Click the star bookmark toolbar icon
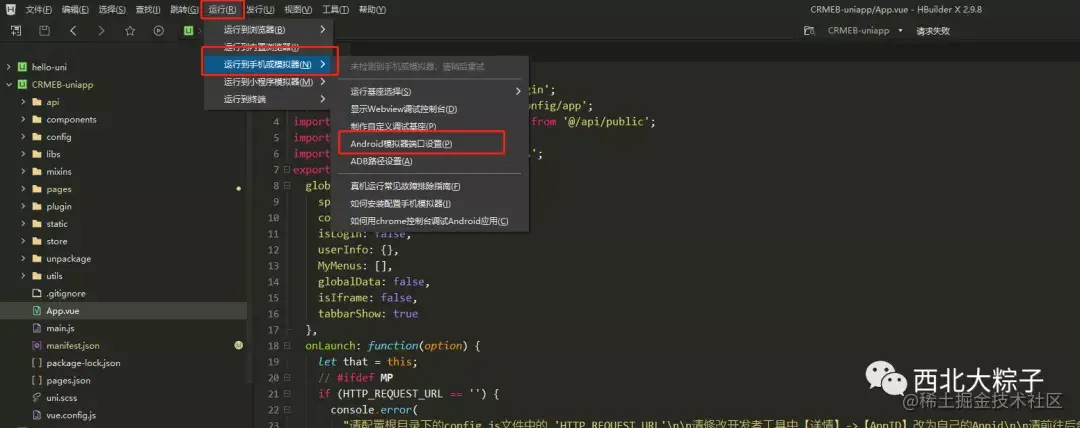Screen dimensions: 1080x428 [x=130, y=31]
